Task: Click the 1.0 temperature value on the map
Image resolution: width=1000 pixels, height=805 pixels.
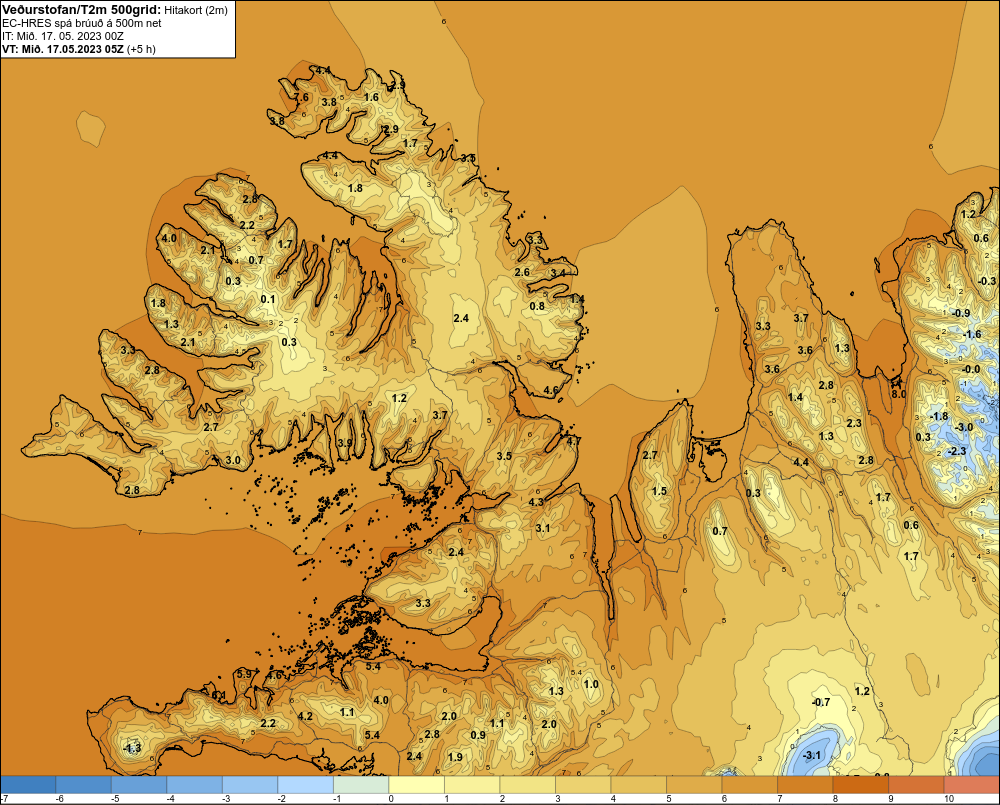Action: (591, 684)
